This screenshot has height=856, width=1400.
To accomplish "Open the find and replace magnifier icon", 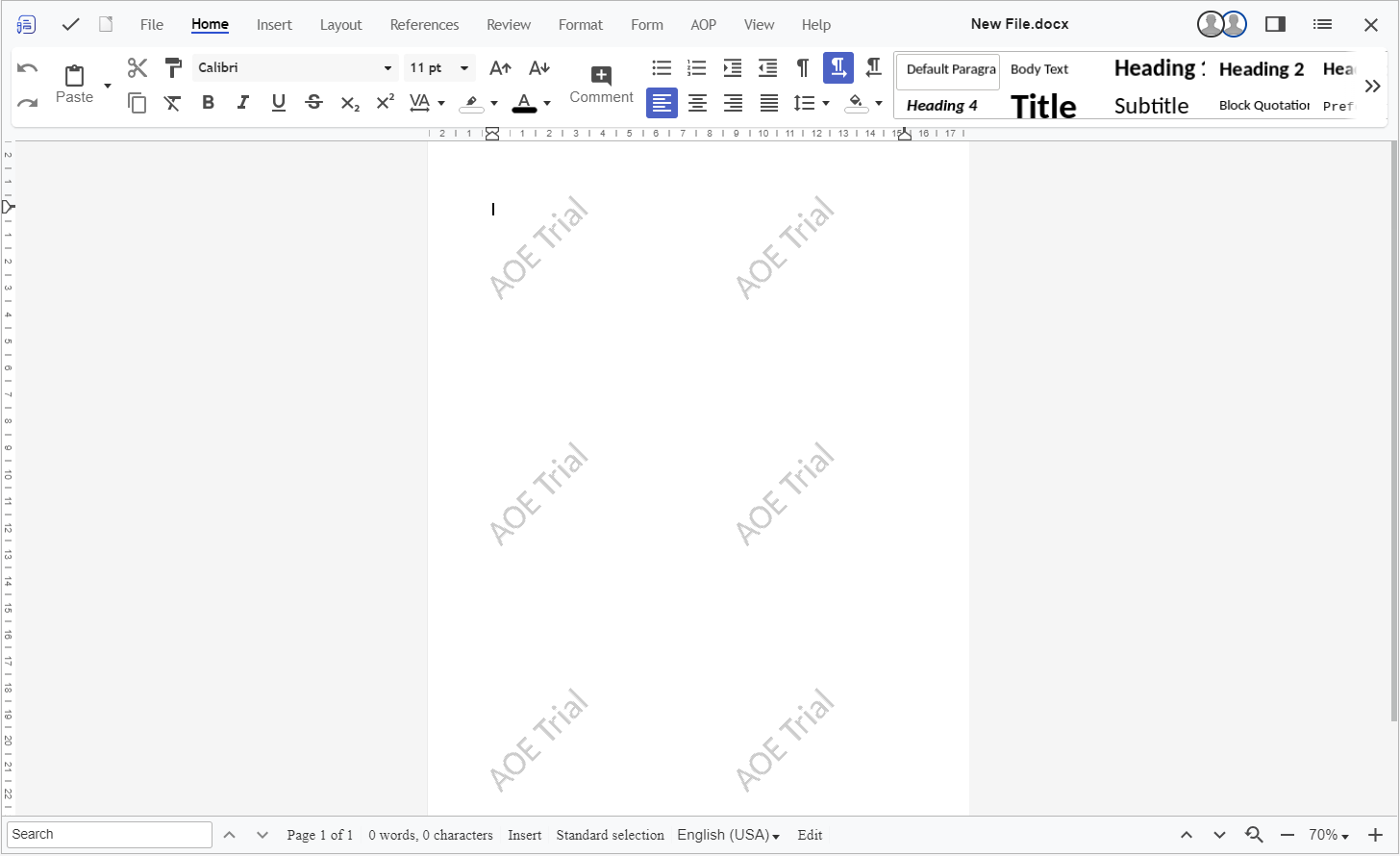I will [1254, 835].
